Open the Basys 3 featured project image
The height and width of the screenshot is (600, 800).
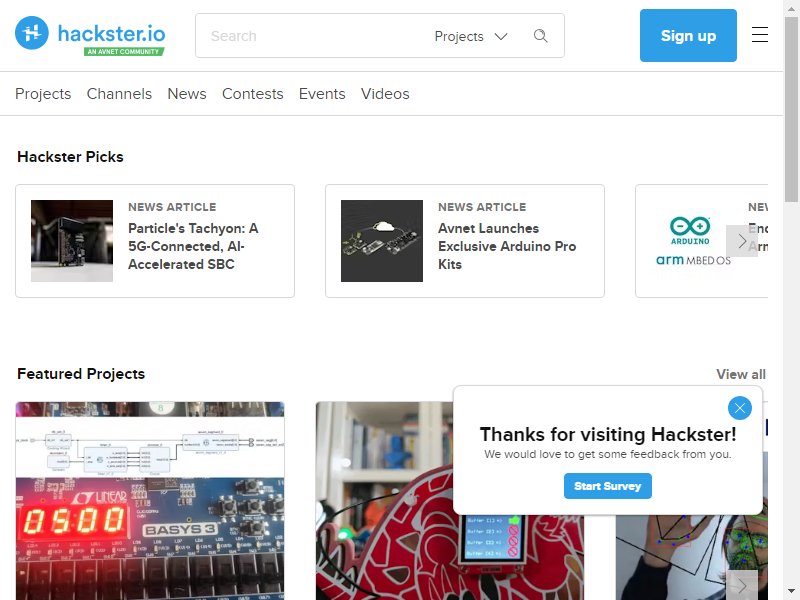coord(150,501)
